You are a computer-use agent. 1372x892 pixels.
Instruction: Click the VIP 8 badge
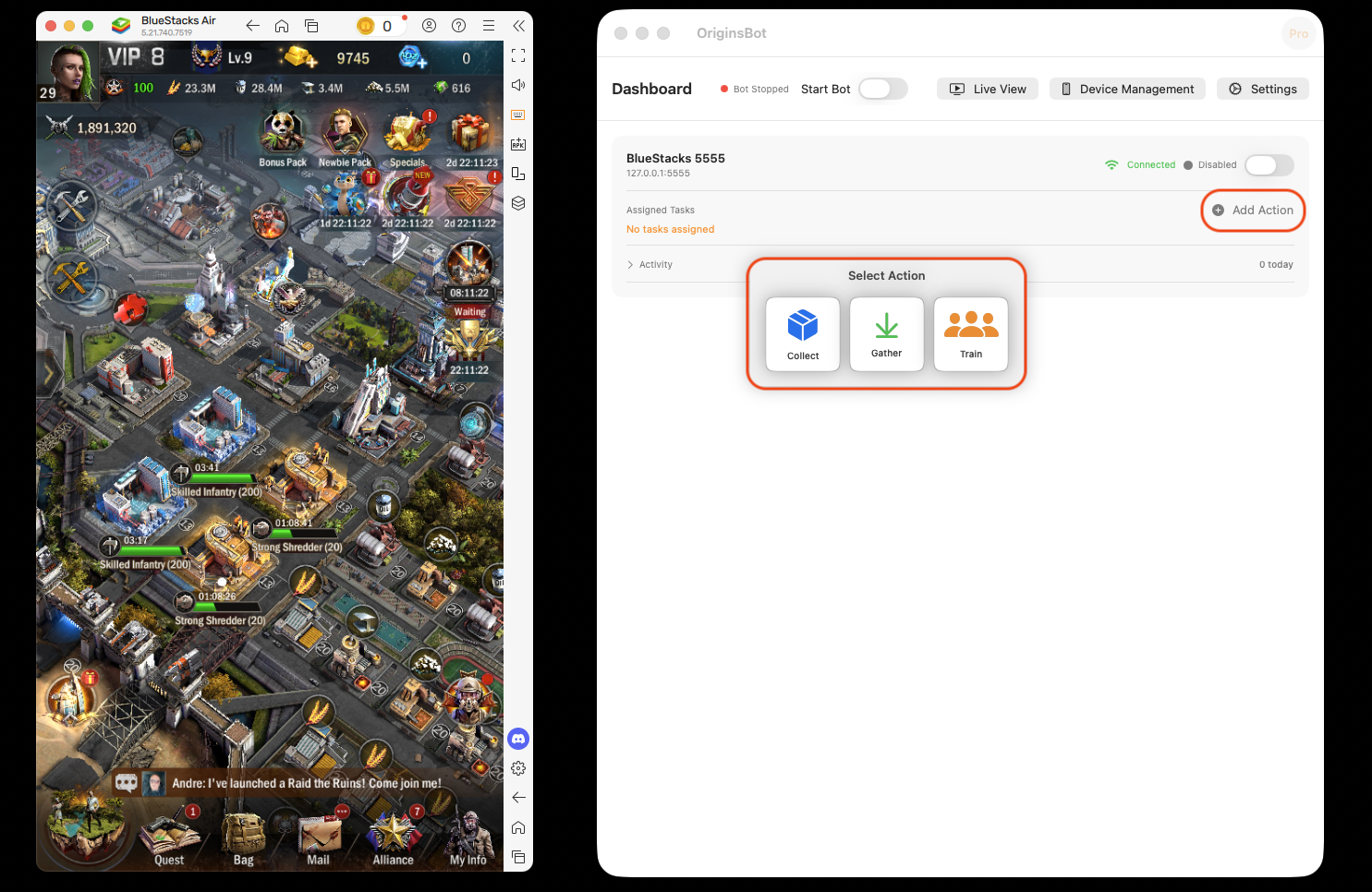click(136, 57)
